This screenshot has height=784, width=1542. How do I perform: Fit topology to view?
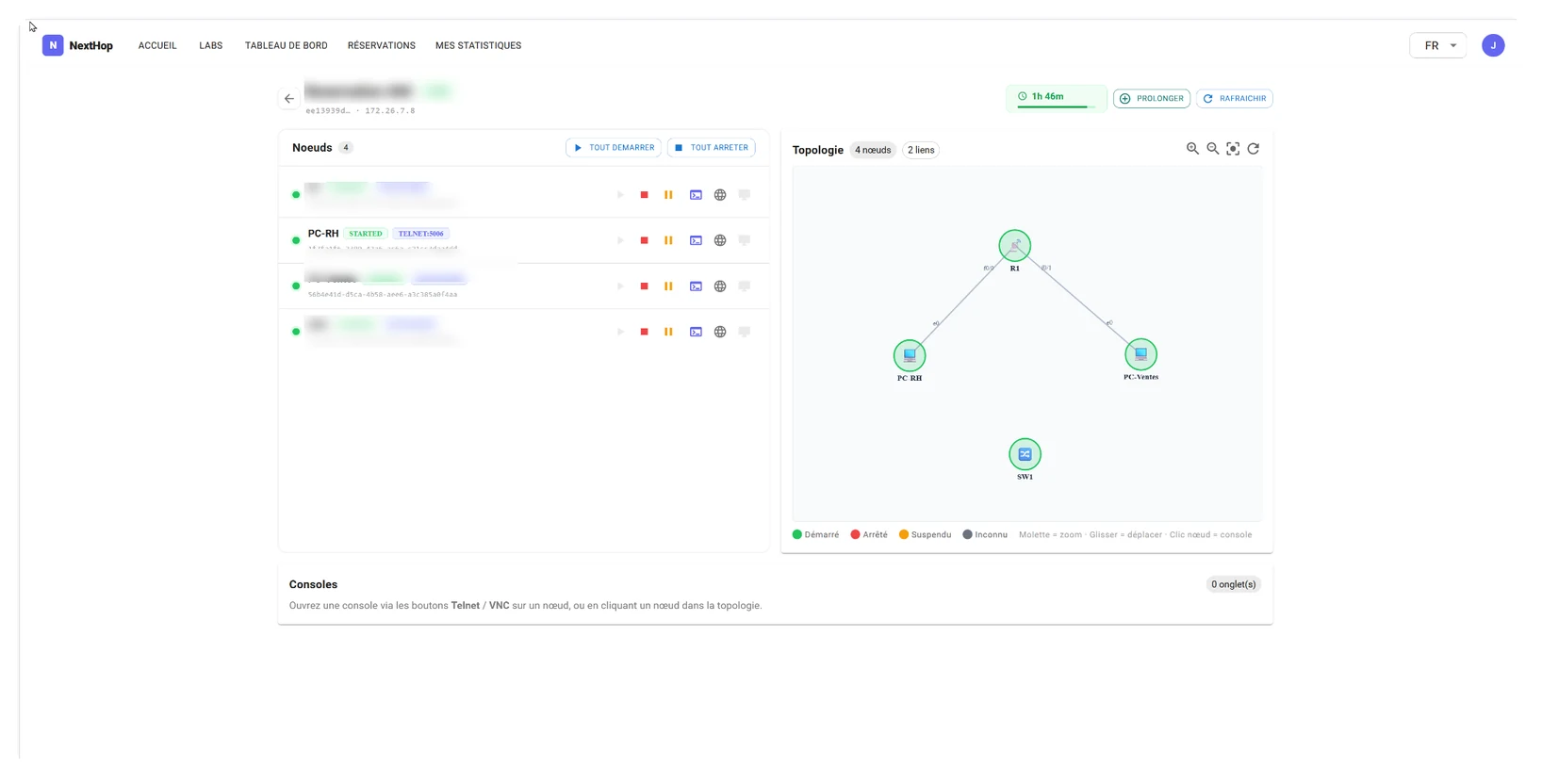[x=1233, y=149]
